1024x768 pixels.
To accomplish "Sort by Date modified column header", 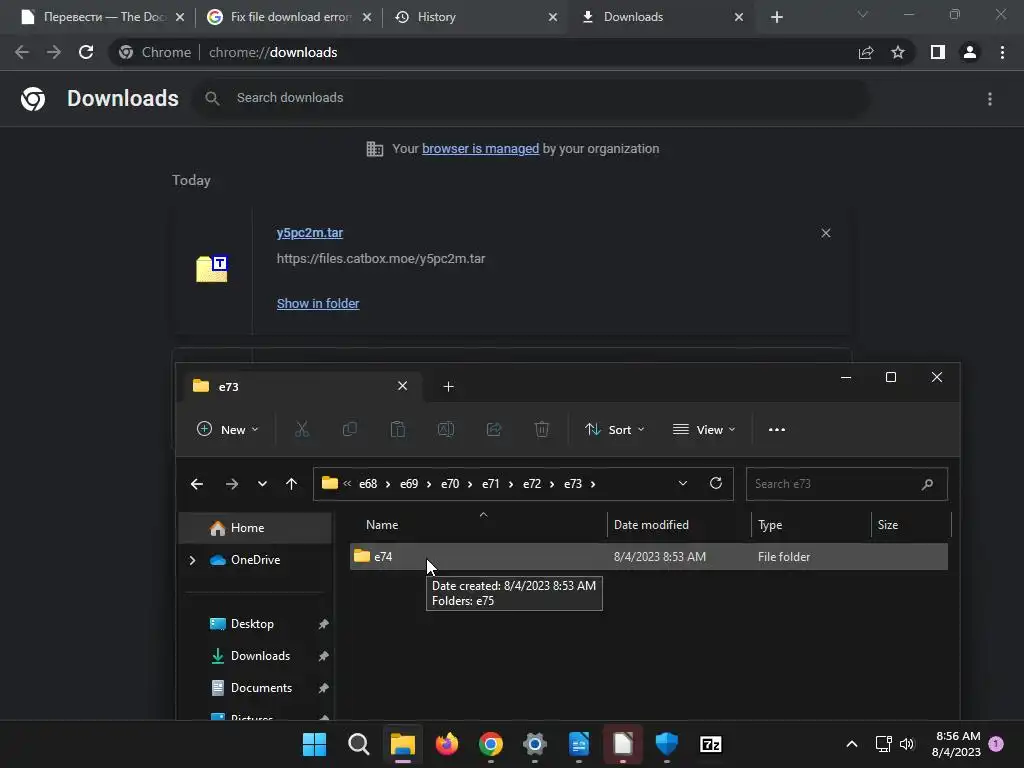I will point(679,525).
